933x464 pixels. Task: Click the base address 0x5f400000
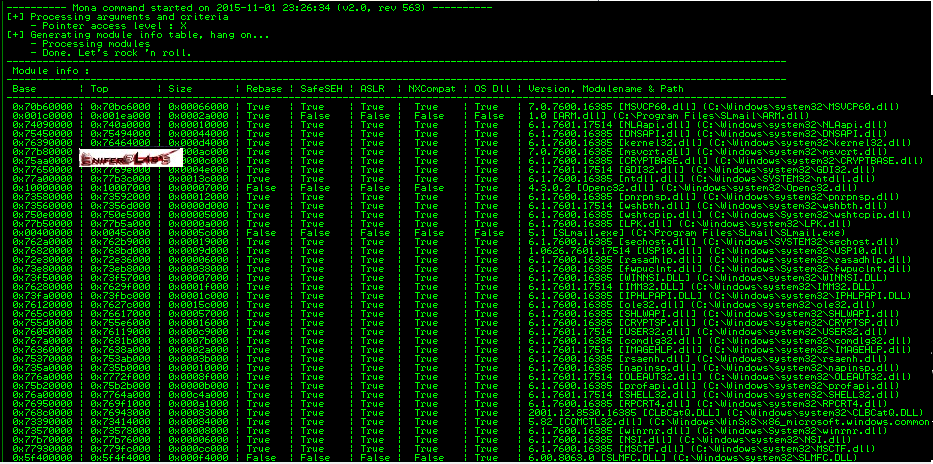(x=42, y=457)
